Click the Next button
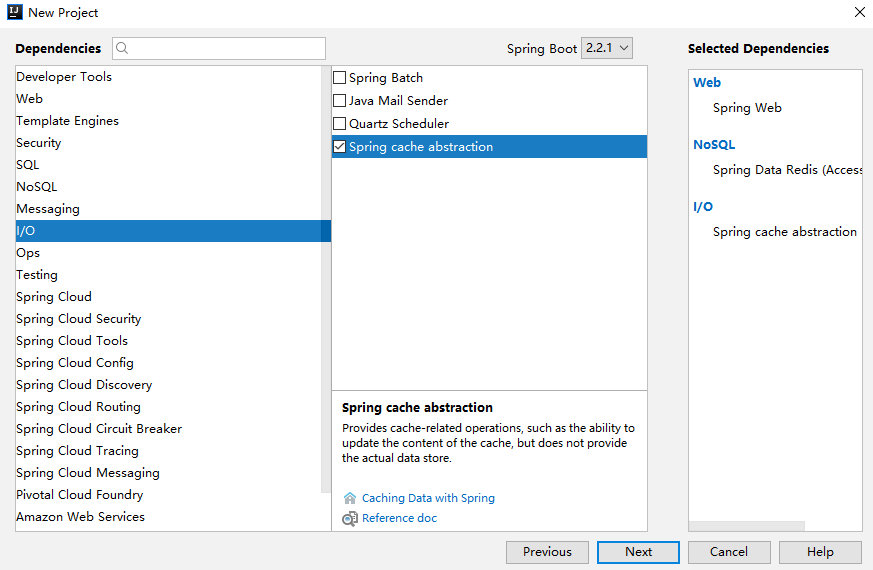Screen dimensions: 873x570 (638, 552)
